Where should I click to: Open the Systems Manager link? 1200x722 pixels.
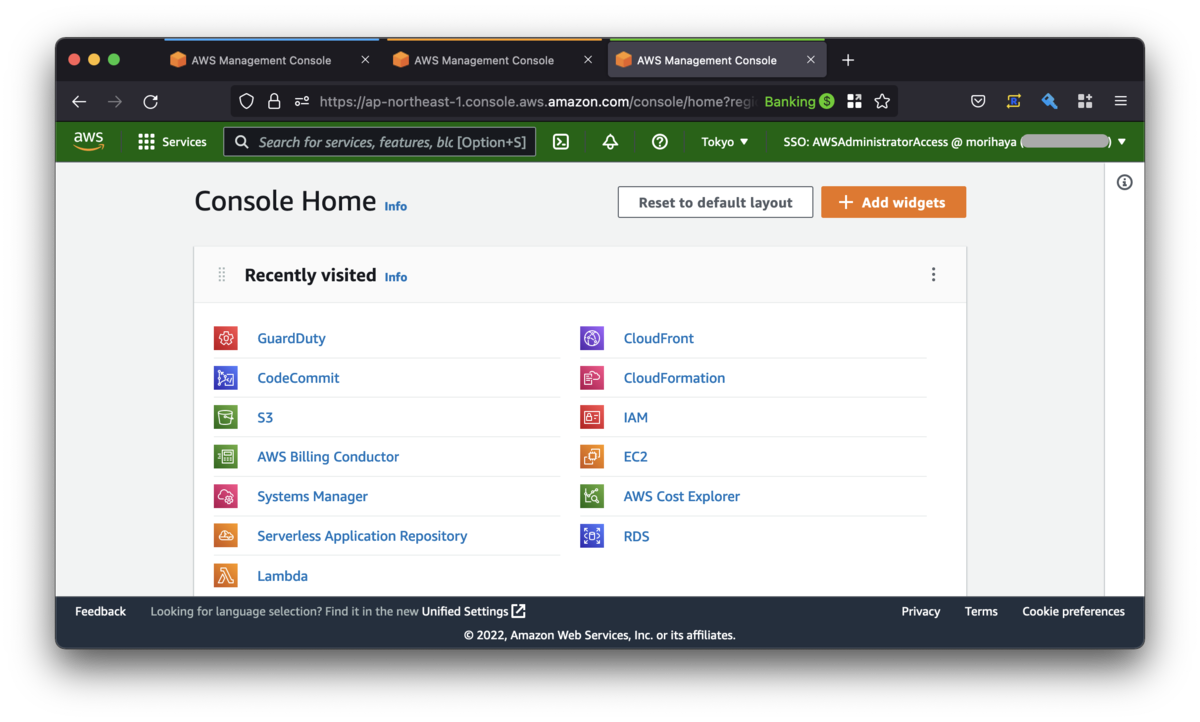(312, 496)
